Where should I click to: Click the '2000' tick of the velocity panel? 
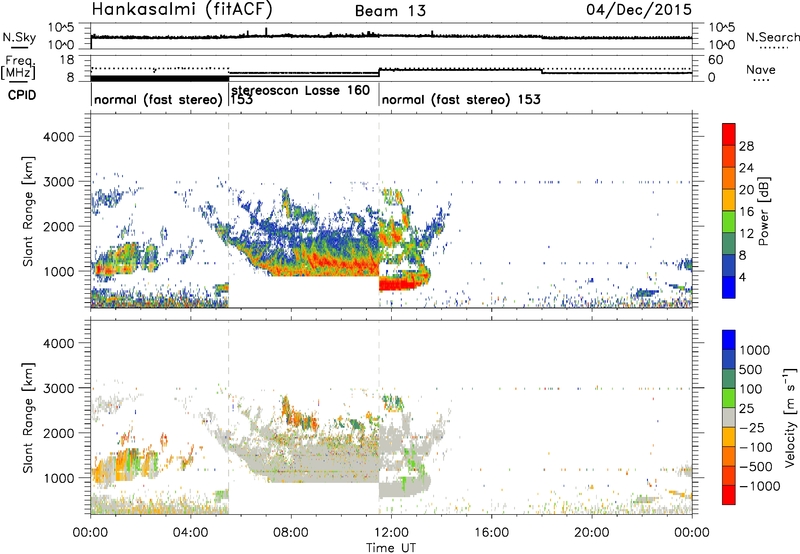coord(58,433)
